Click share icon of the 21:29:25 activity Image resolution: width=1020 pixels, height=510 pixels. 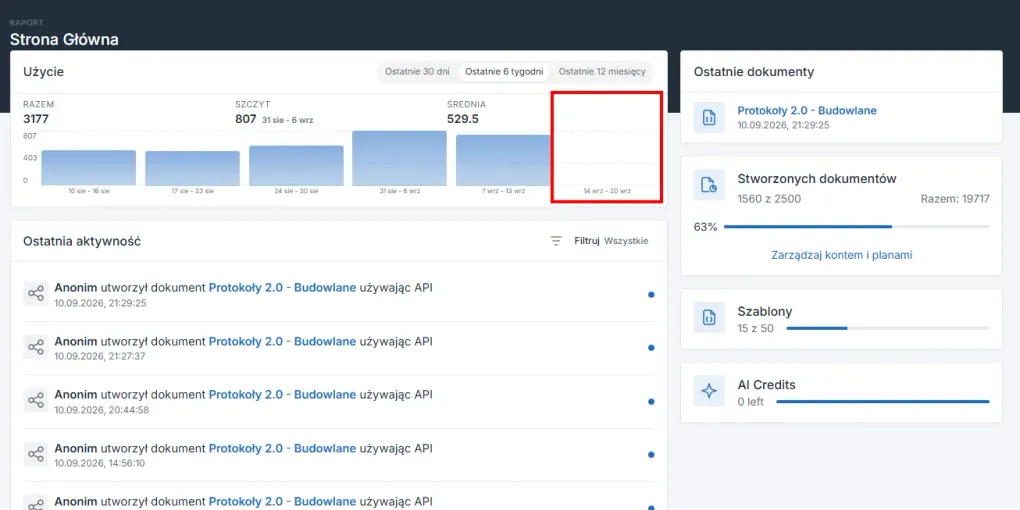(36, 293)
